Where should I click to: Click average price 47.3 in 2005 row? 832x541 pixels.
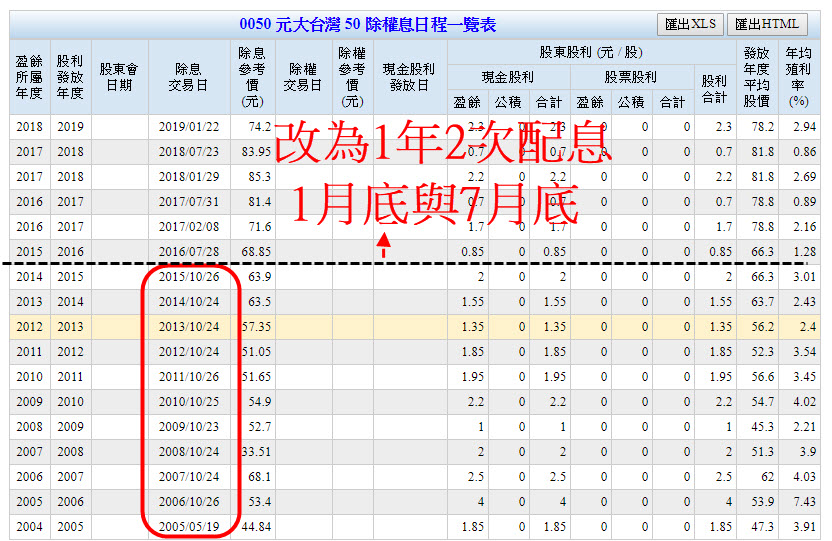tap(762, 527)
